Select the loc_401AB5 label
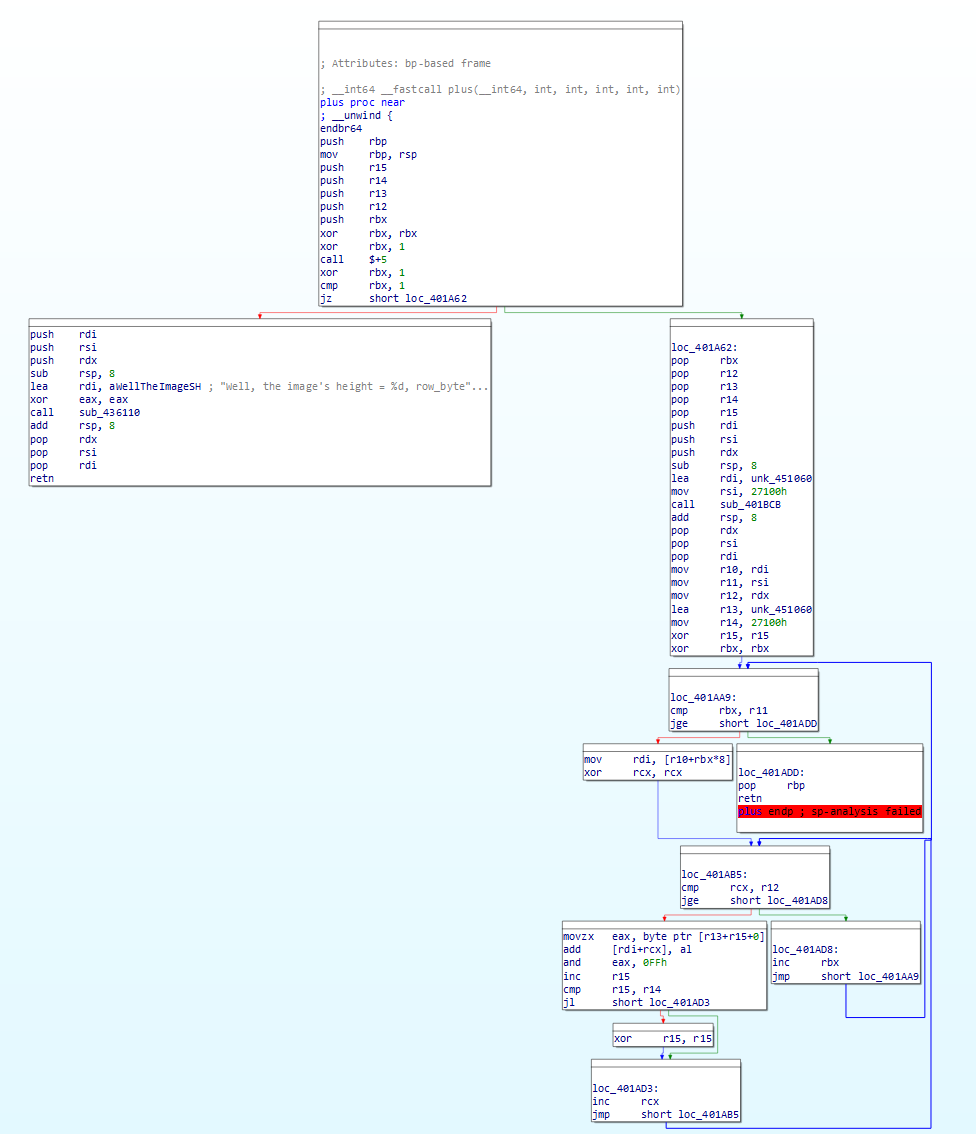This screenshot has width=976, height=1134. [715, 874]
